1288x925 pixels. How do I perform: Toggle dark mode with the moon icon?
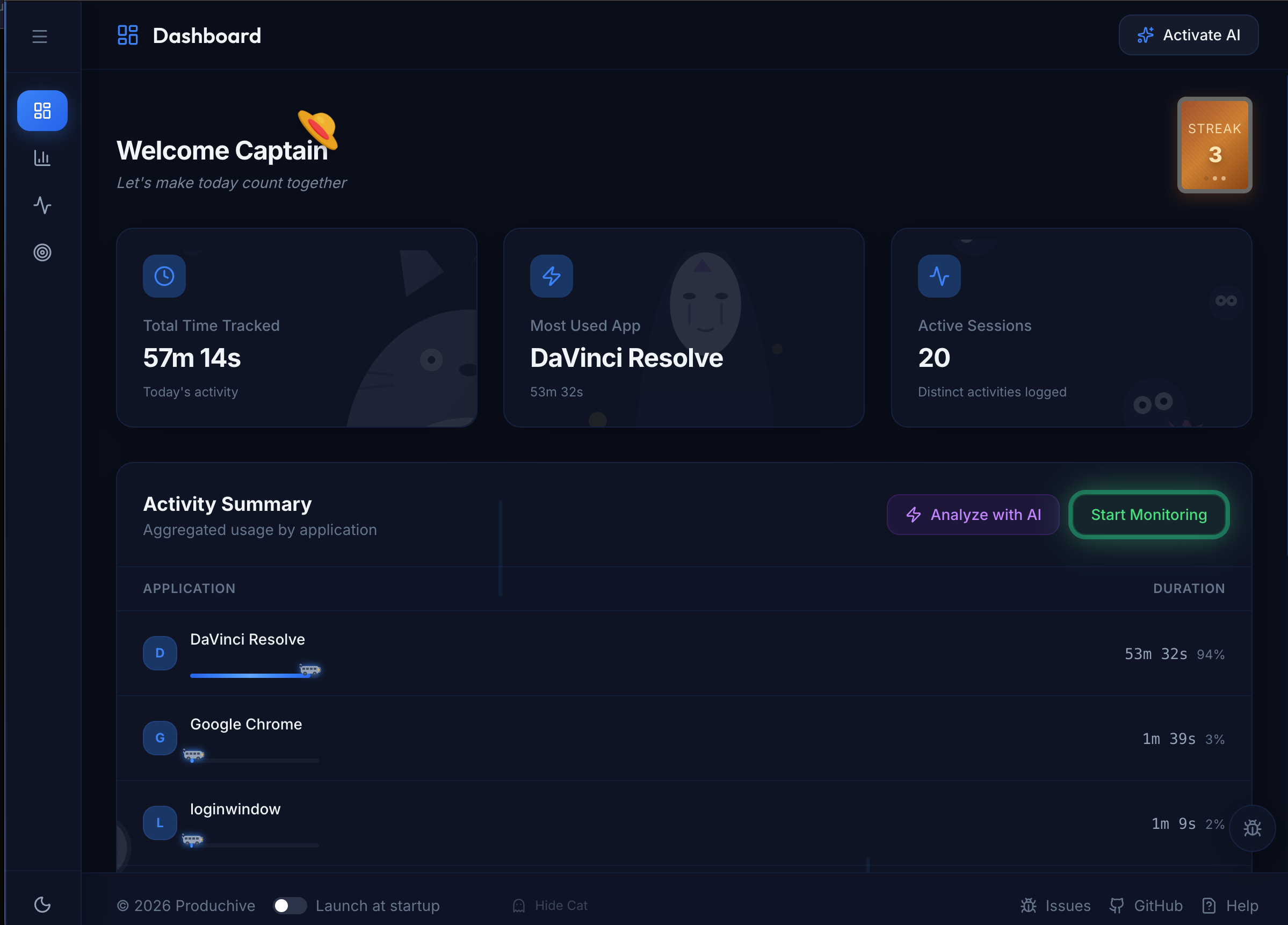point(42,905)
